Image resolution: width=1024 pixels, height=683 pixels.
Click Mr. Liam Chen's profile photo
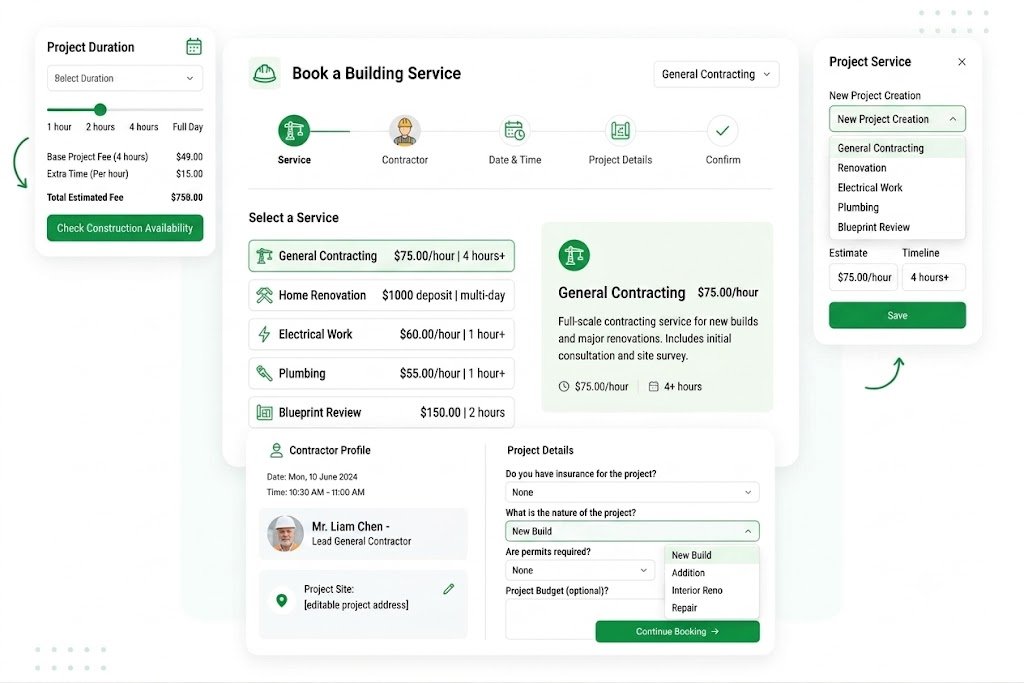(x=285, y=533)
